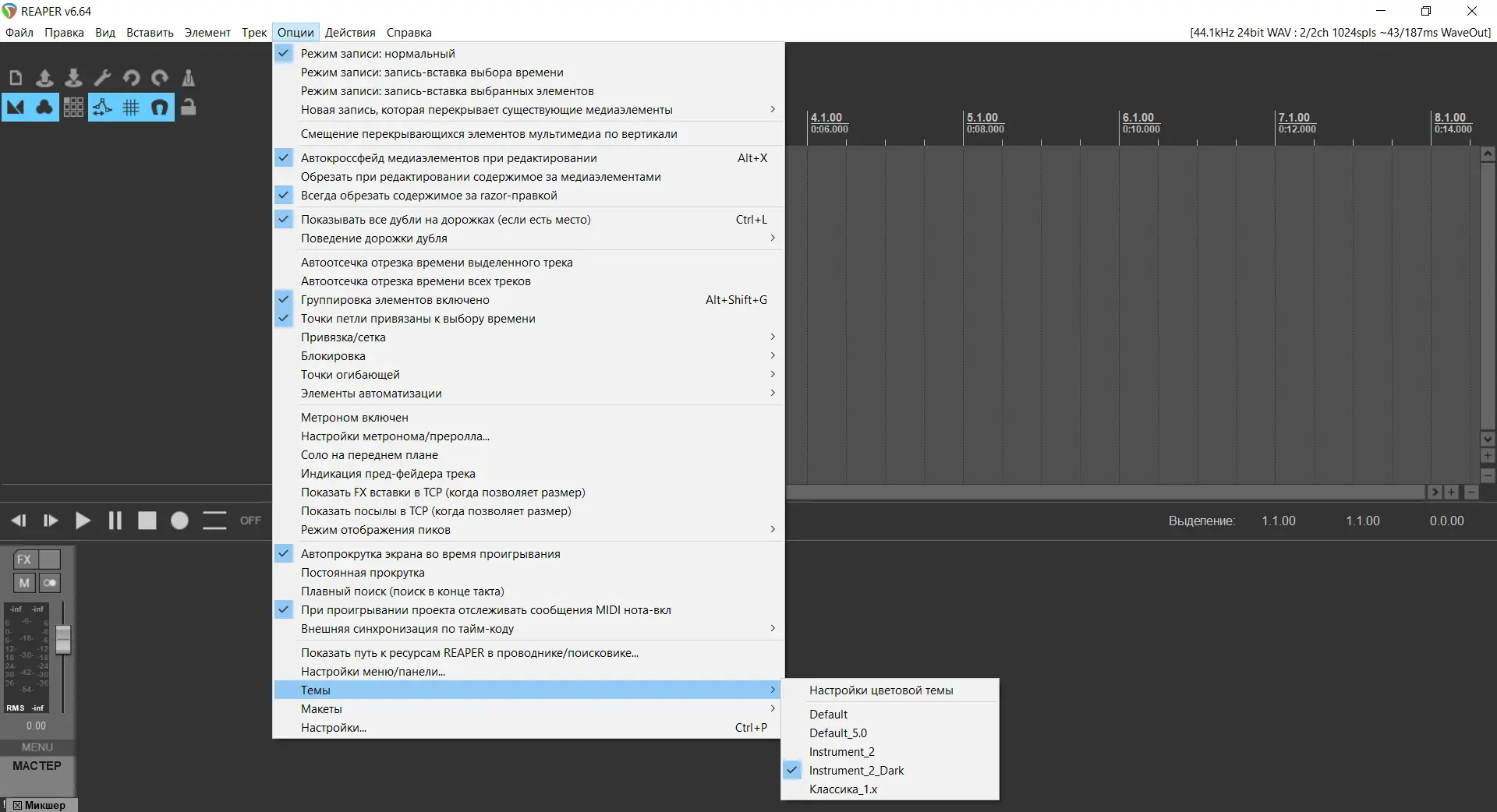Toggle the item grouping toolbar icon
Screen dimensions: 1497x812
[44, 108]
